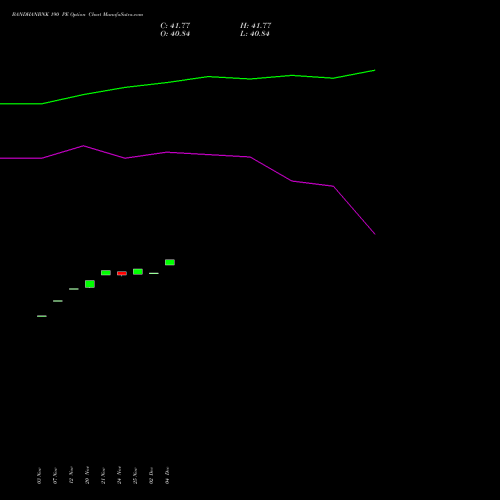Click the high value H: 41.77
This screenshot has width=500, height=500.
point(256,26)
